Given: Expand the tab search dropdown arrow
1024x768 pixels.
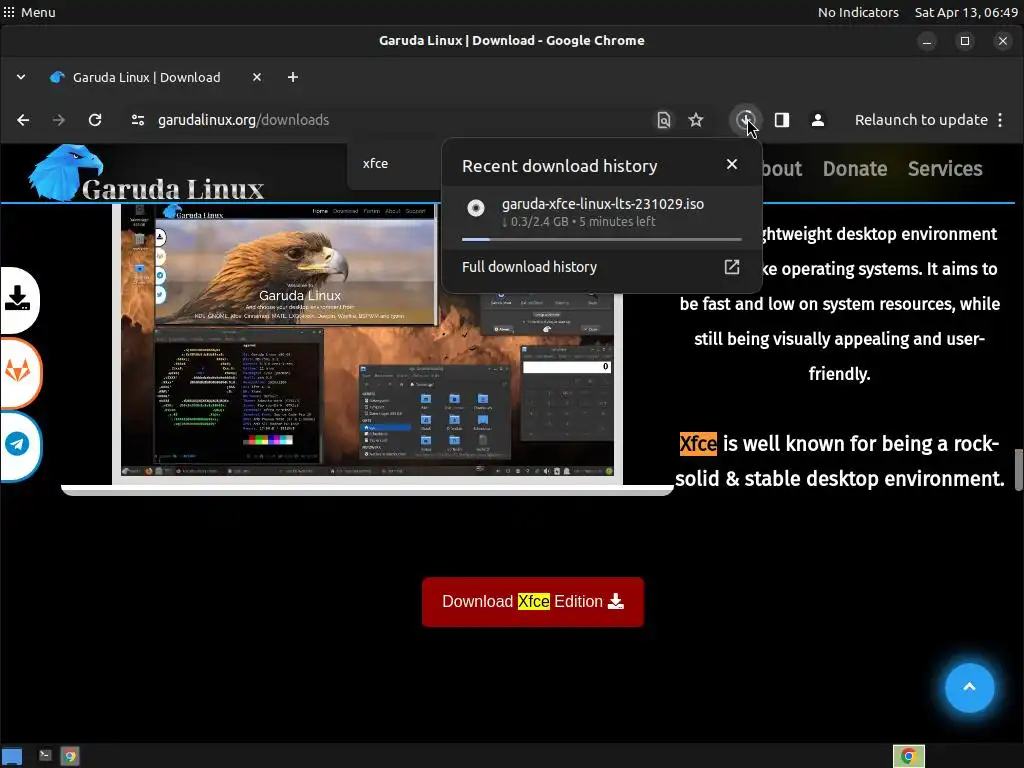Looking at the screenshot, I should point(21,77).
